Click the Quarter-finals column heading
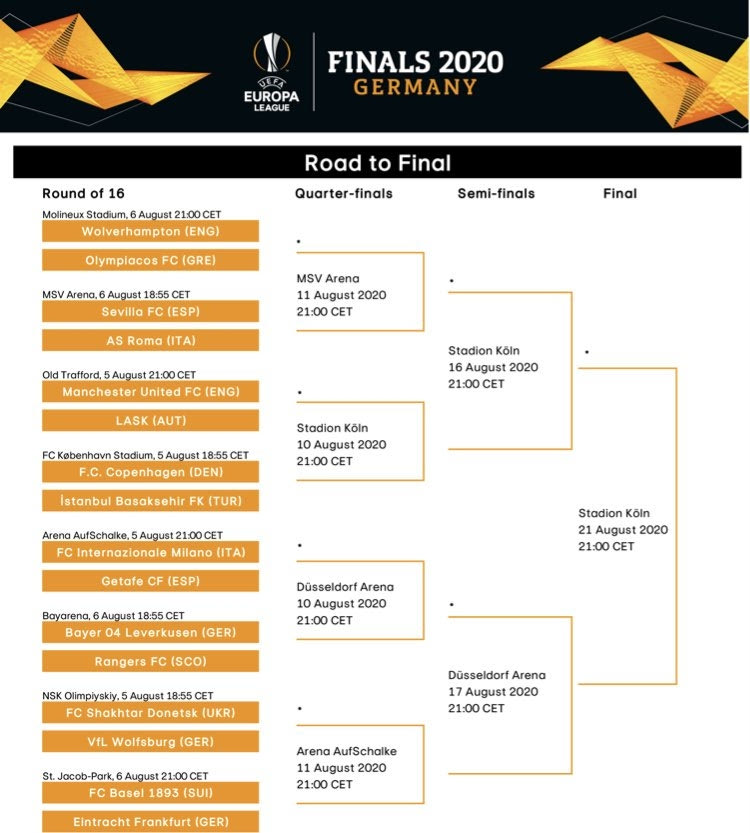 click(343, 194)
